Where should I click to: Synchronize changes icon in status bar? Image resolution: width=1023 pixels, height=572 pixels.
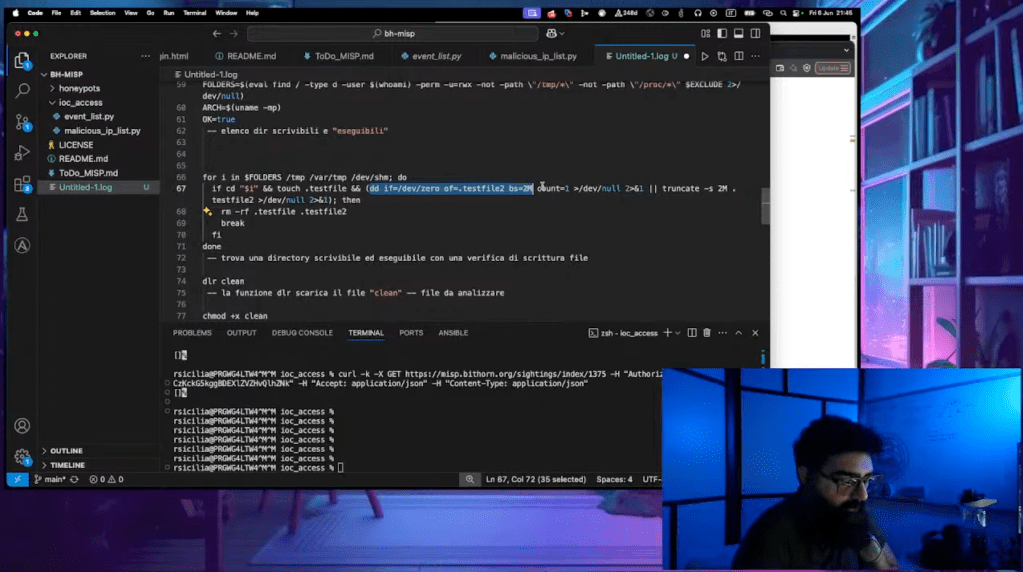click(74, 479)
